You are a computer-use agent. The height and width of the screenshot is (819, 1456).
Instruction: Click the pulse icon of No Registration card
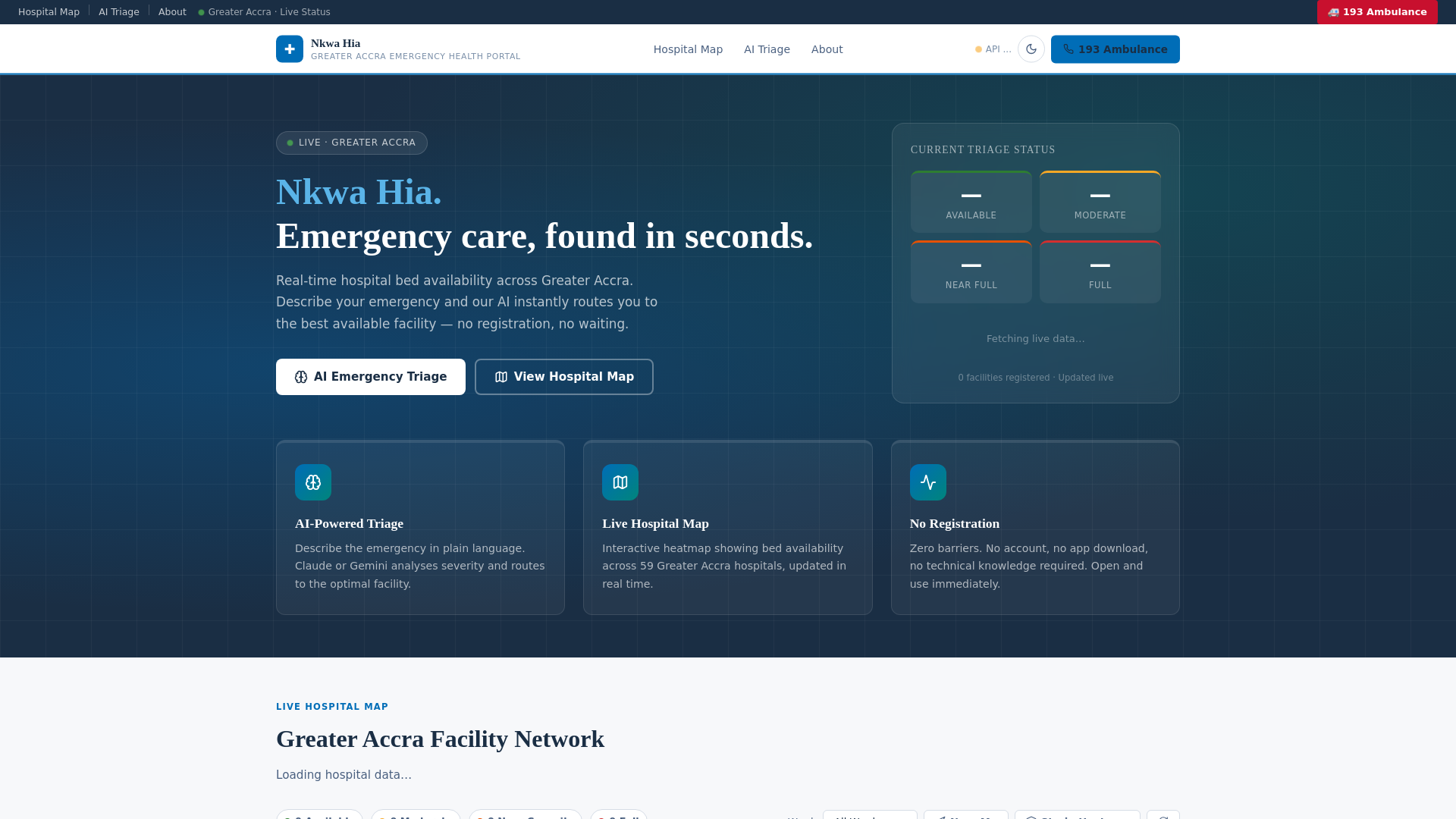[928, 482]
